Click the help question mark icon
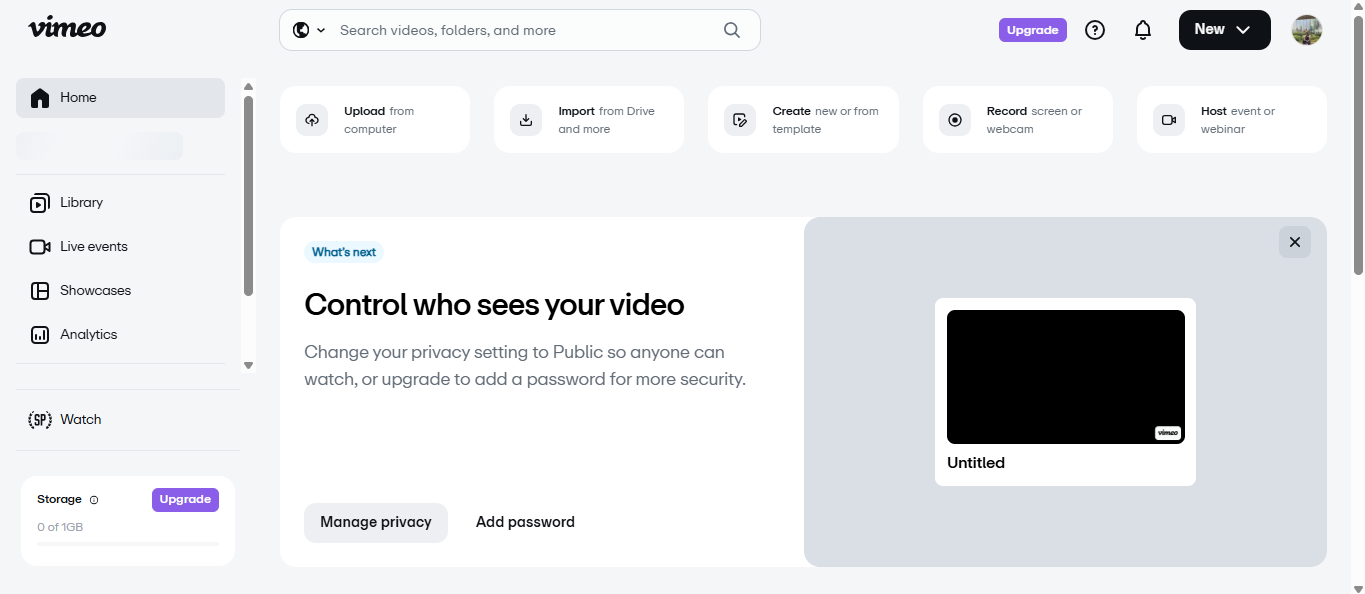The width and height of the screenshot is (1365, 594). pyautogui.click(x=1094, y=30)
